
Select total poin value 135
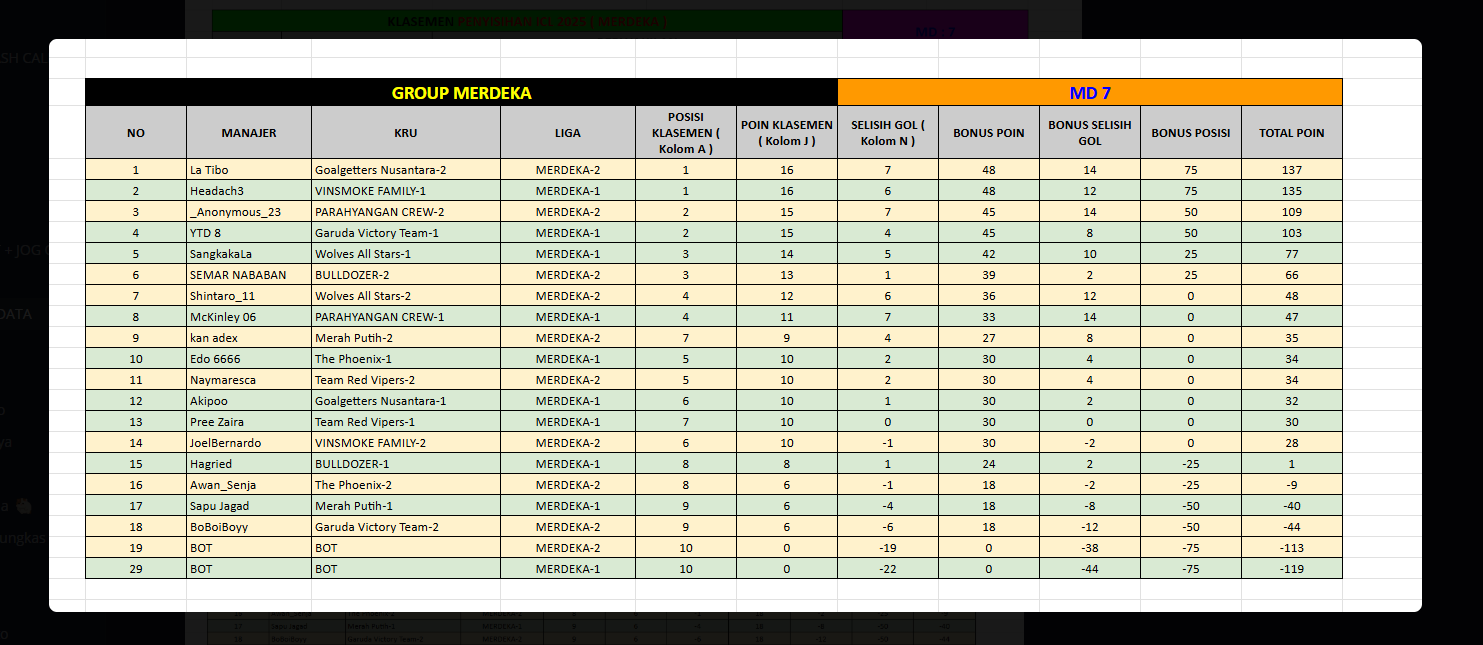[1292, 191]
